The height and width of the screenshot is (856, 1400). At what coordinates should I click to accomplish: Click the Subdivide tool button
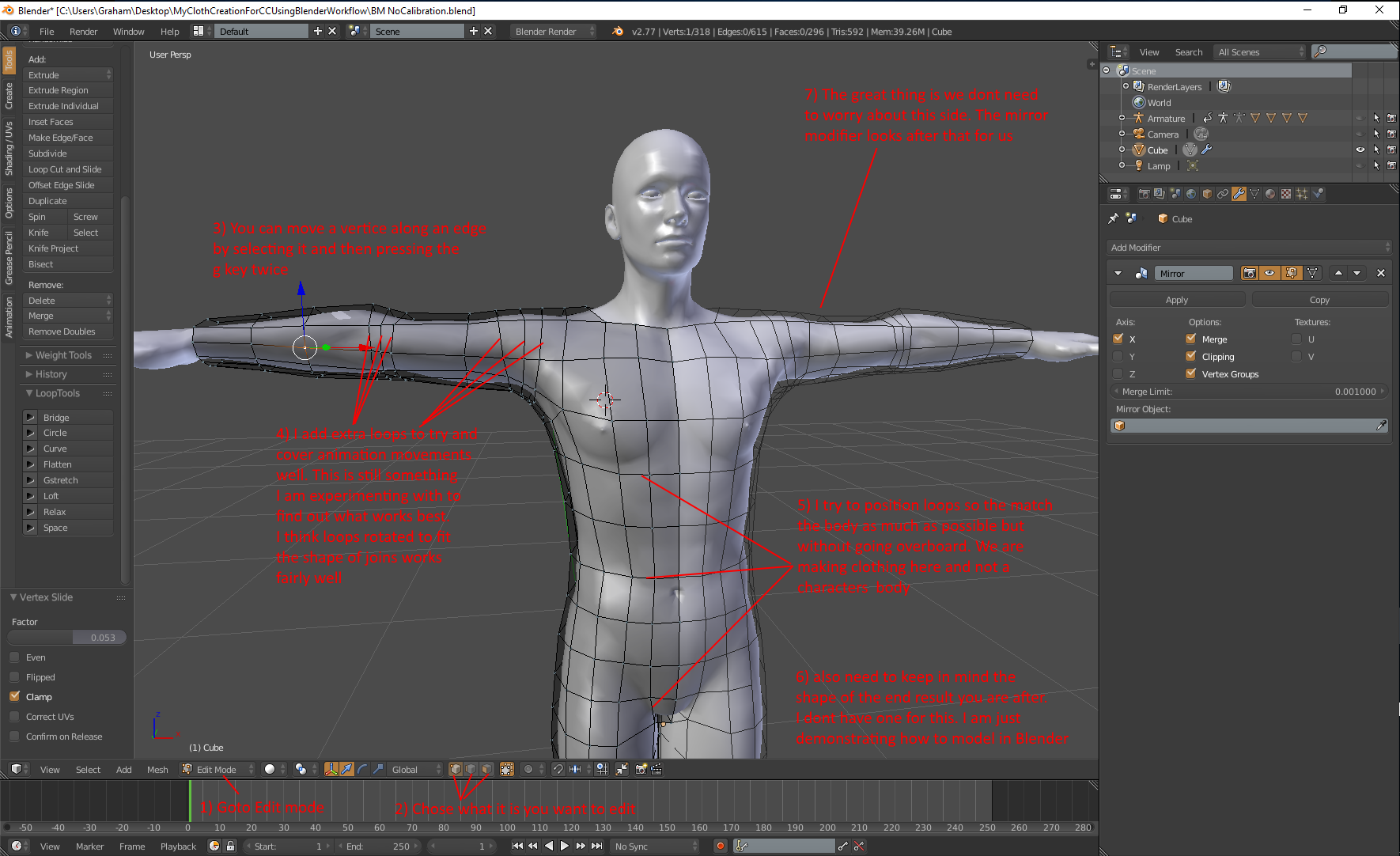[x=68, y=153]
